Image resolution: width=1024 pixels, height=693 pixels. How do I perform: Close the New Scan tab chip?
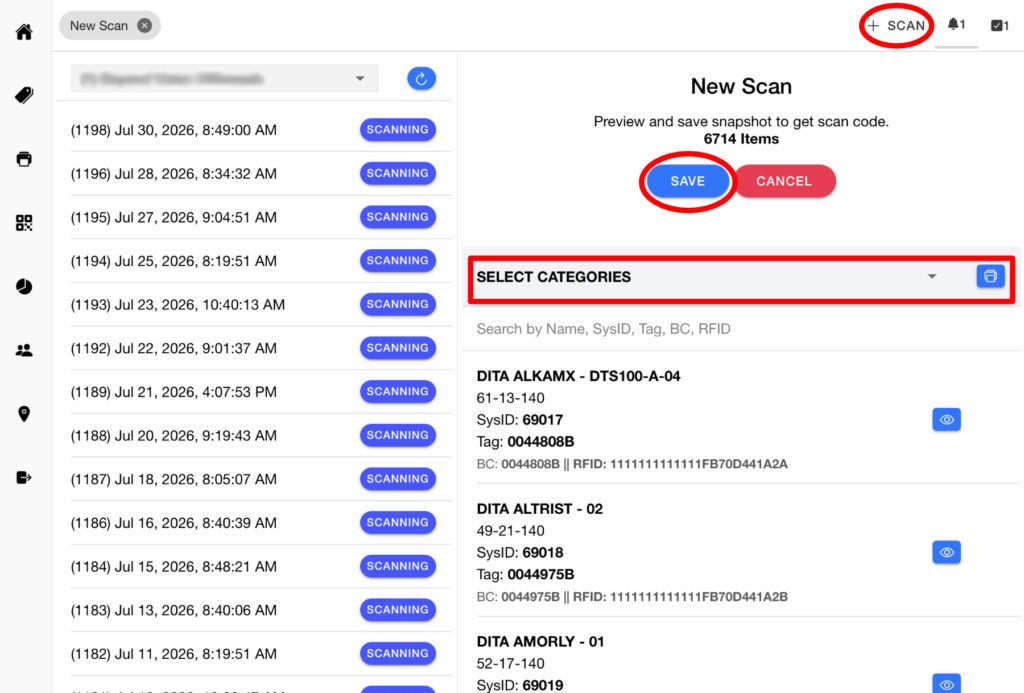coord(144,25)
